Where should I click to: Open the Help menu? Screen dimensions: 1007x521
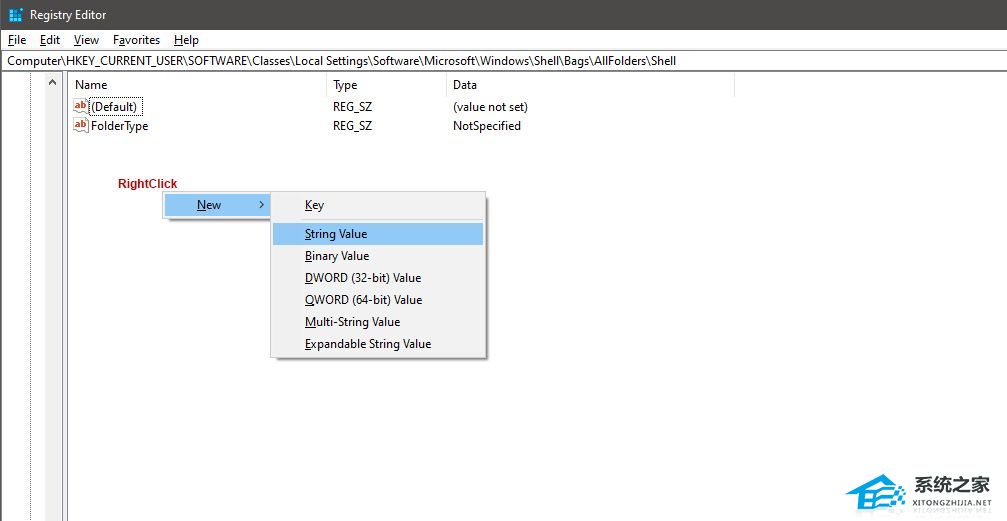click(x=186, y=40)
